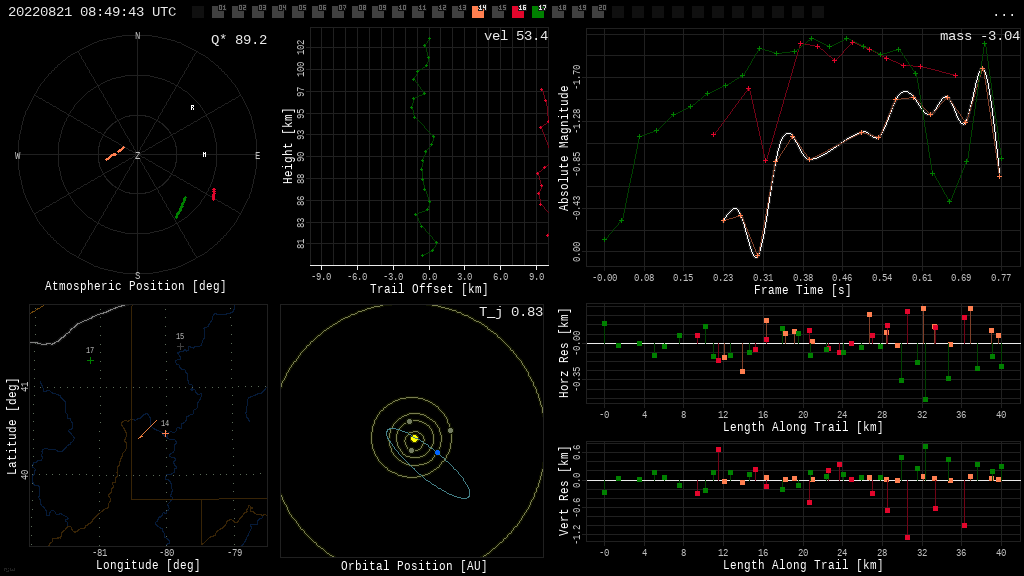Select station indicator square 18
This screenshot has width=1024, height=576.
(558, 11)
